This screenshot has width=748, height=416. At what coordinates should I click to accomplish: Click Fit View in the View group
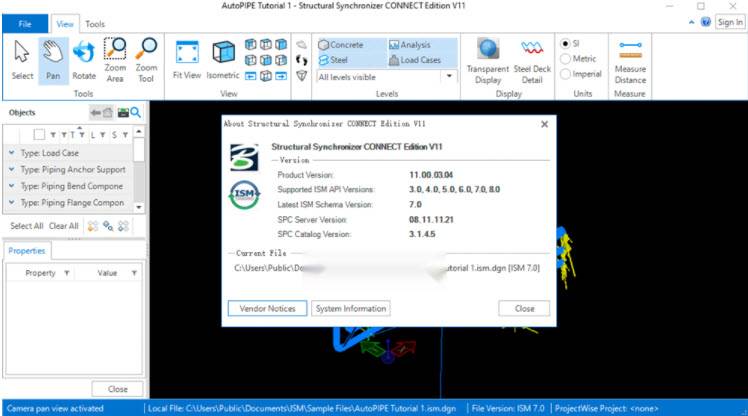pos(187,61)
